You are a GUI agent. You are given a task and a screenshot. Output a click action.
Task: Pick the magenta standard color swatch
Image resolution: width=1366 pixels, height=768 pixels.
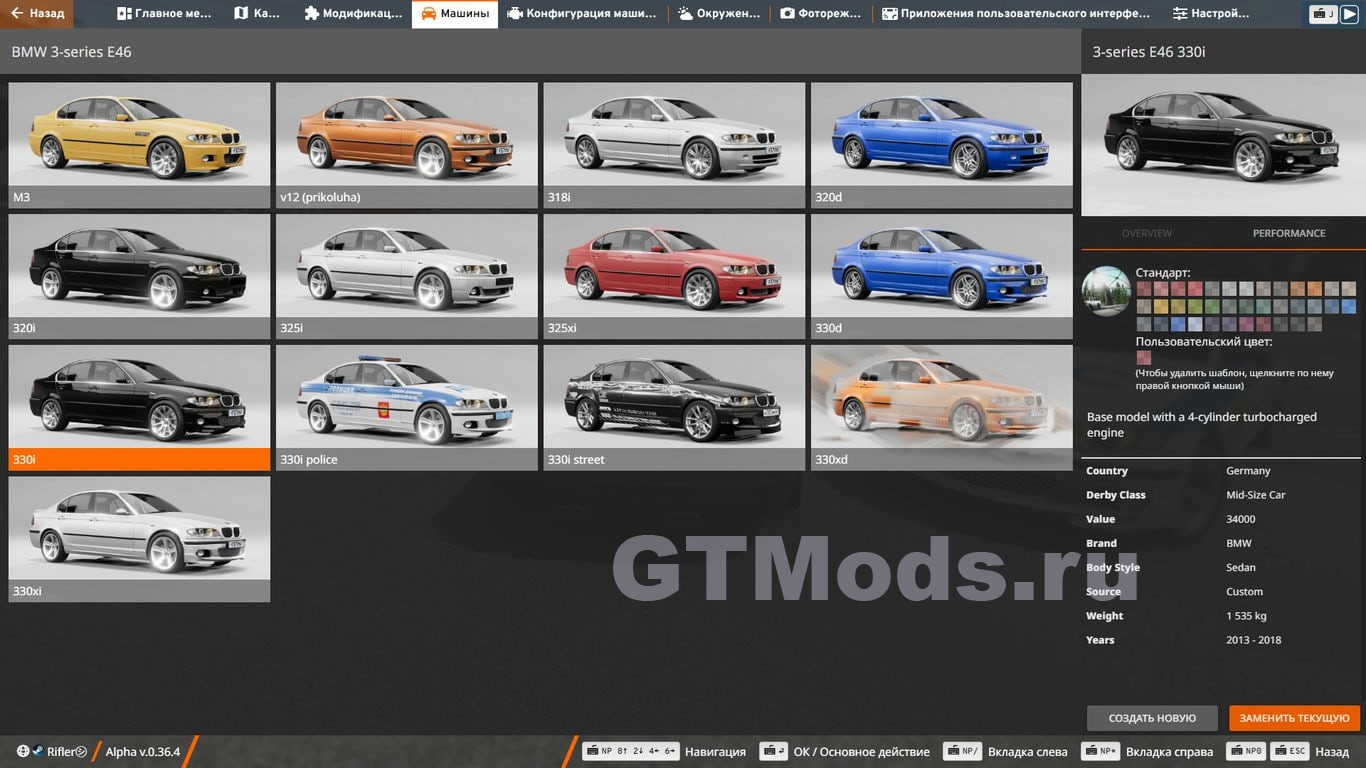click(x=1245, y=324)
